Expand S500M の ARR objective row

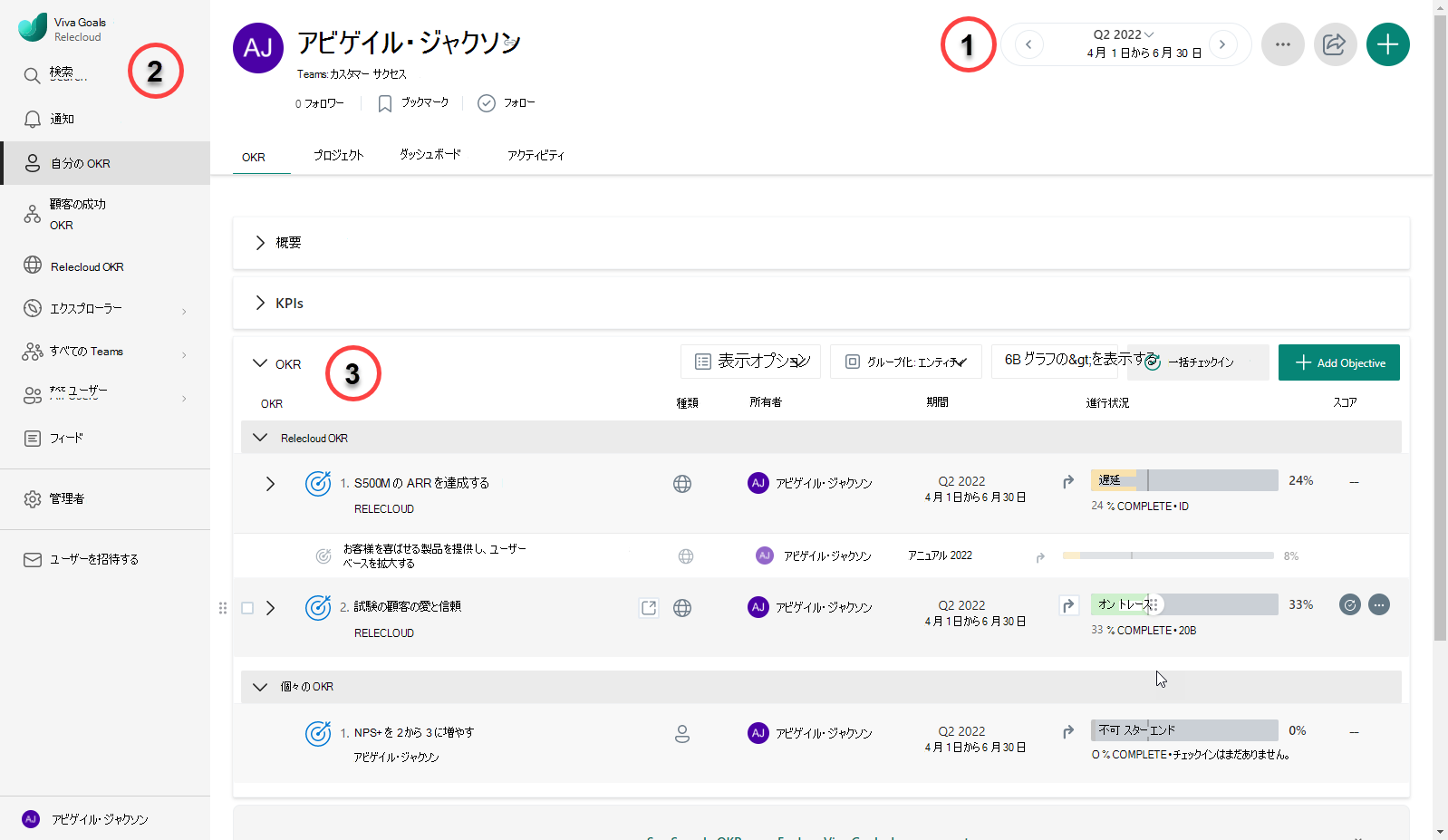270,484
